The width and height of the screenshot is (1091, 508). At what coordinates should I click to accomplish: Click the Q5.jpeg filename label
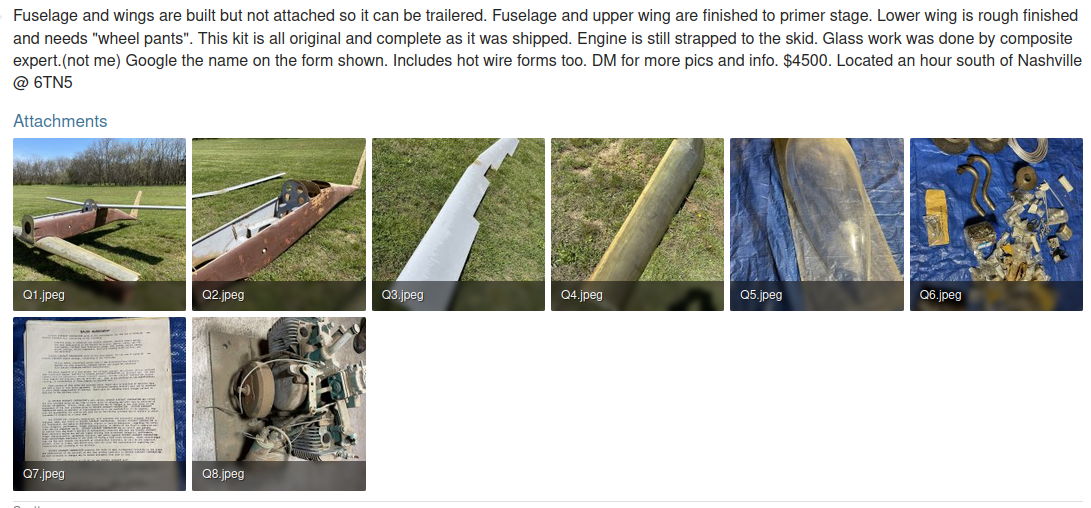coord(761,295)
